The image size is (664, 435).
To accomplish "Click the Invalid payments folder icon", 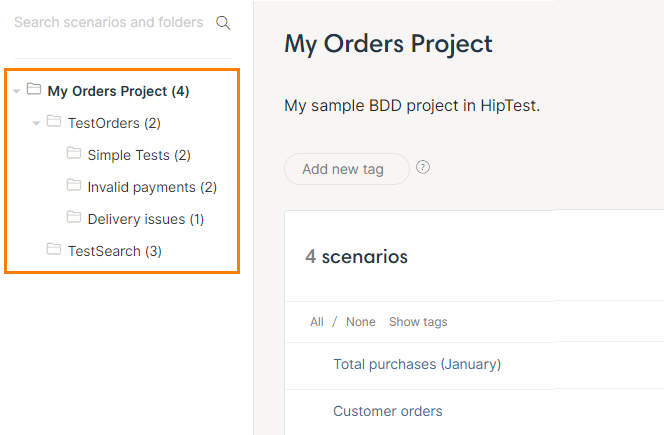I will coord(74,186).
